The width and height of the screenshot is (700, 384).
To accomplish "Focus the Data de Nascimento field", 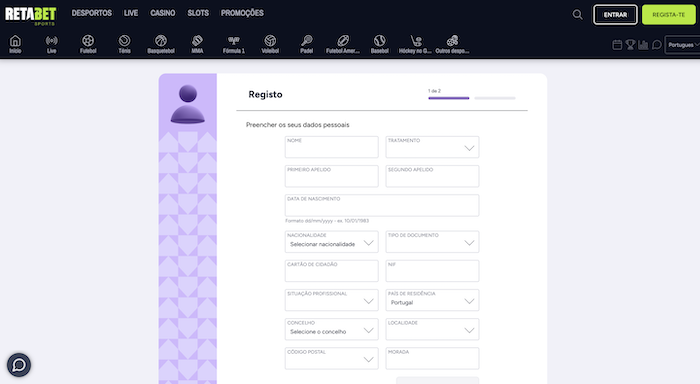I will coord(382,205).
